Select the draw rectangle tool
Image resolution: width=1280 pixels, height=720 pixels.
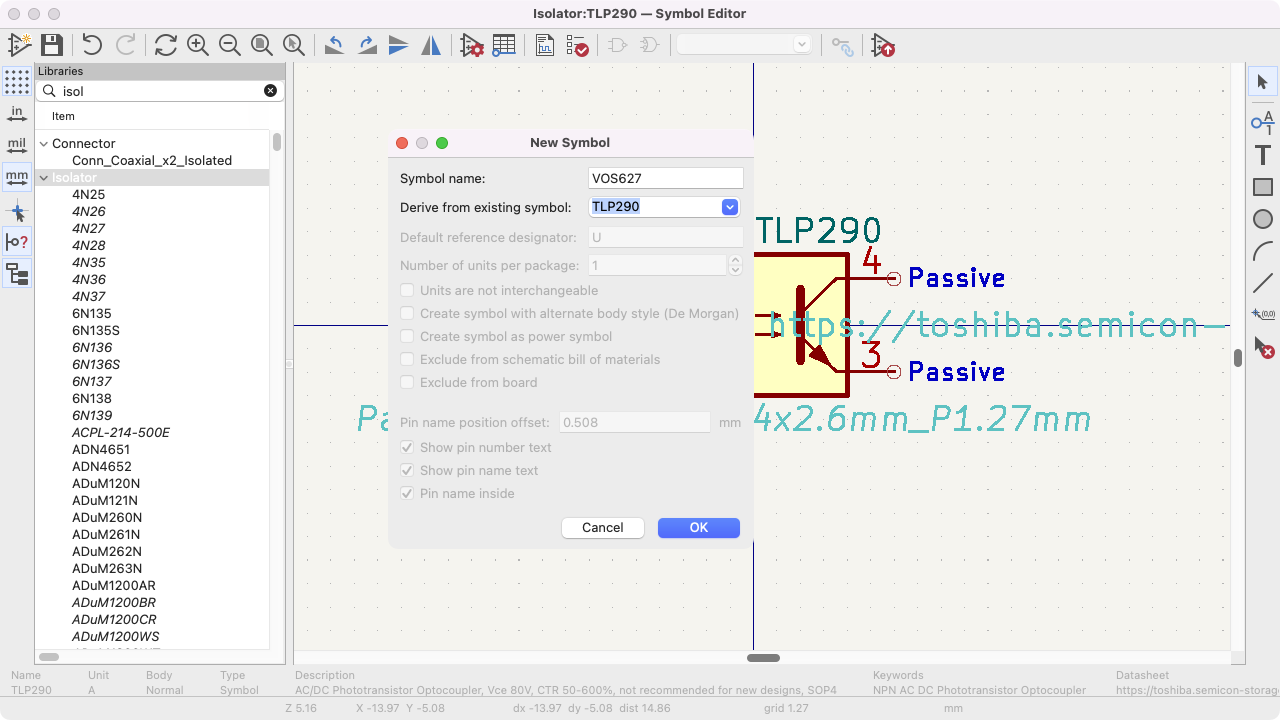(1262, 187)
